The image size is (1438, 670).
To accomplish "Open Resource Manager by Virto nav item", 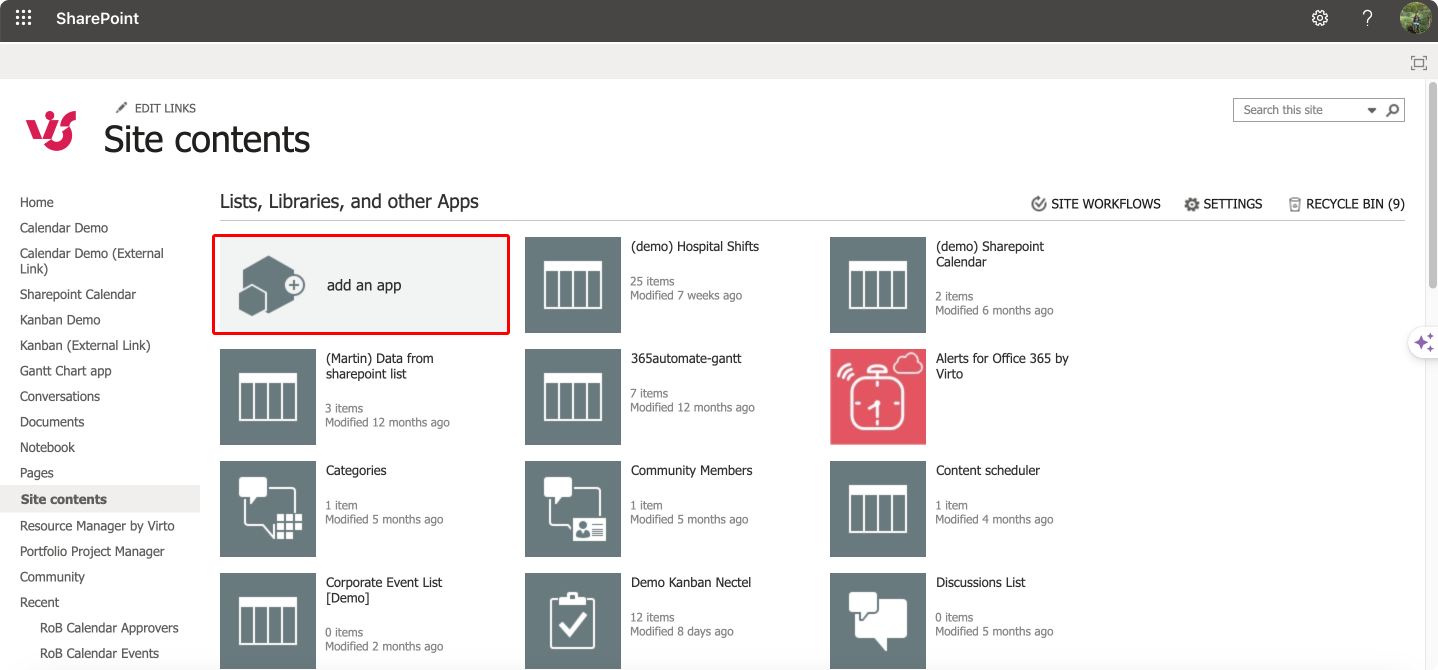I will (97, 525).
